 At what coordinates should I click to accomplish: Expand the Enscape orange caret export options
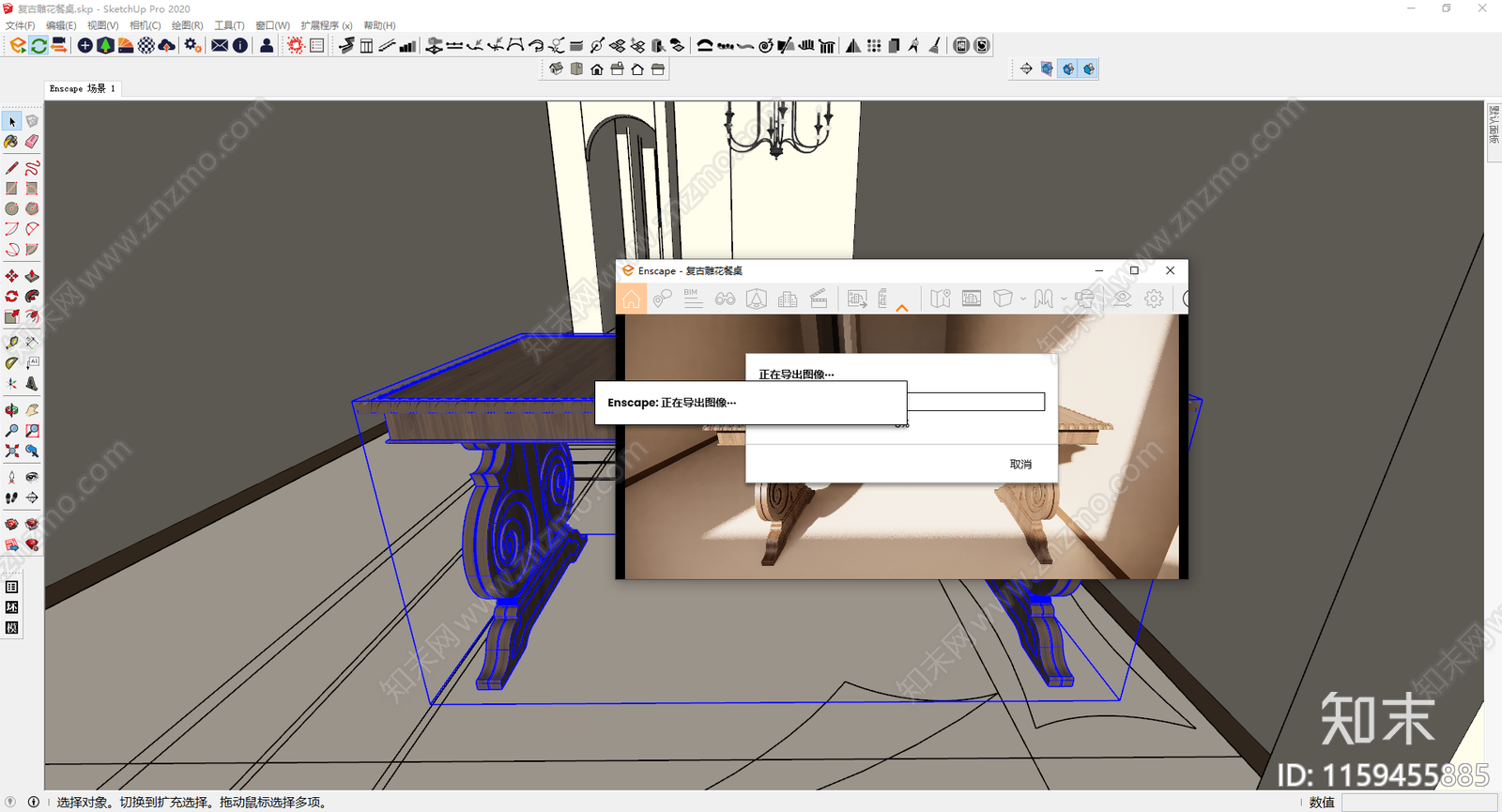[x=902, y=307]
